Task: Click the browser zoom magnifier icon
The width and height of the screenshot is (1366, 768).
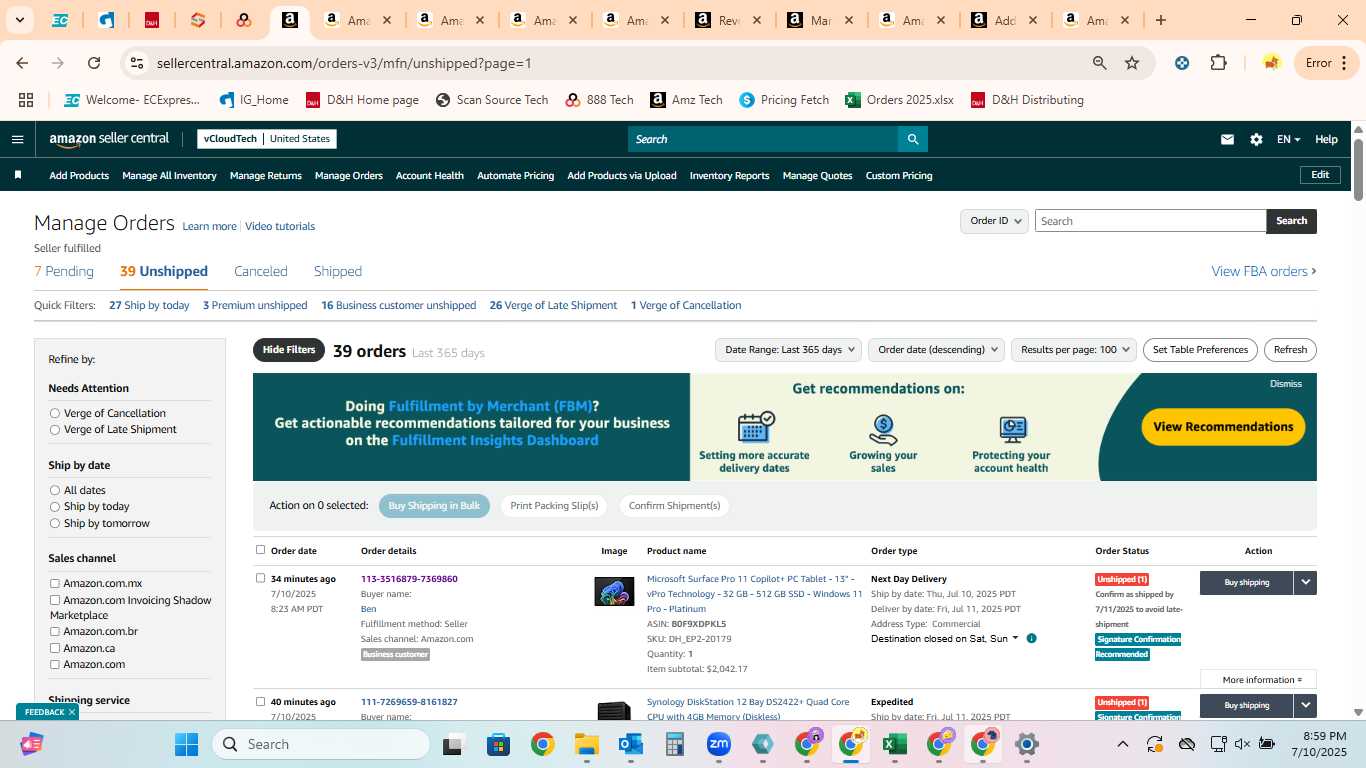Action: pos(1100,63)
